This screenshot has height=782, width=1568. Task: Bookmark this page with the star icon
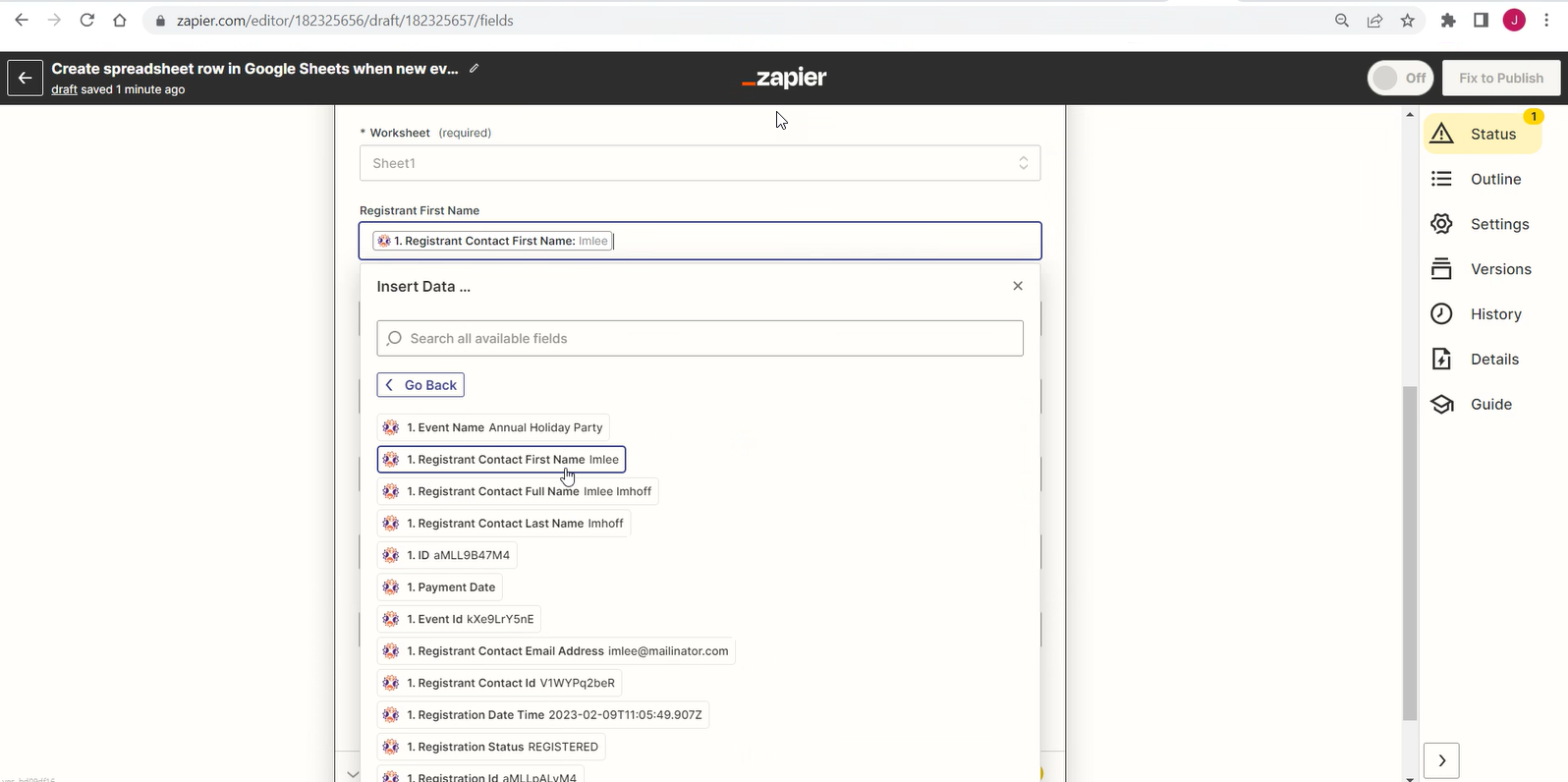tap(1408, 20)
